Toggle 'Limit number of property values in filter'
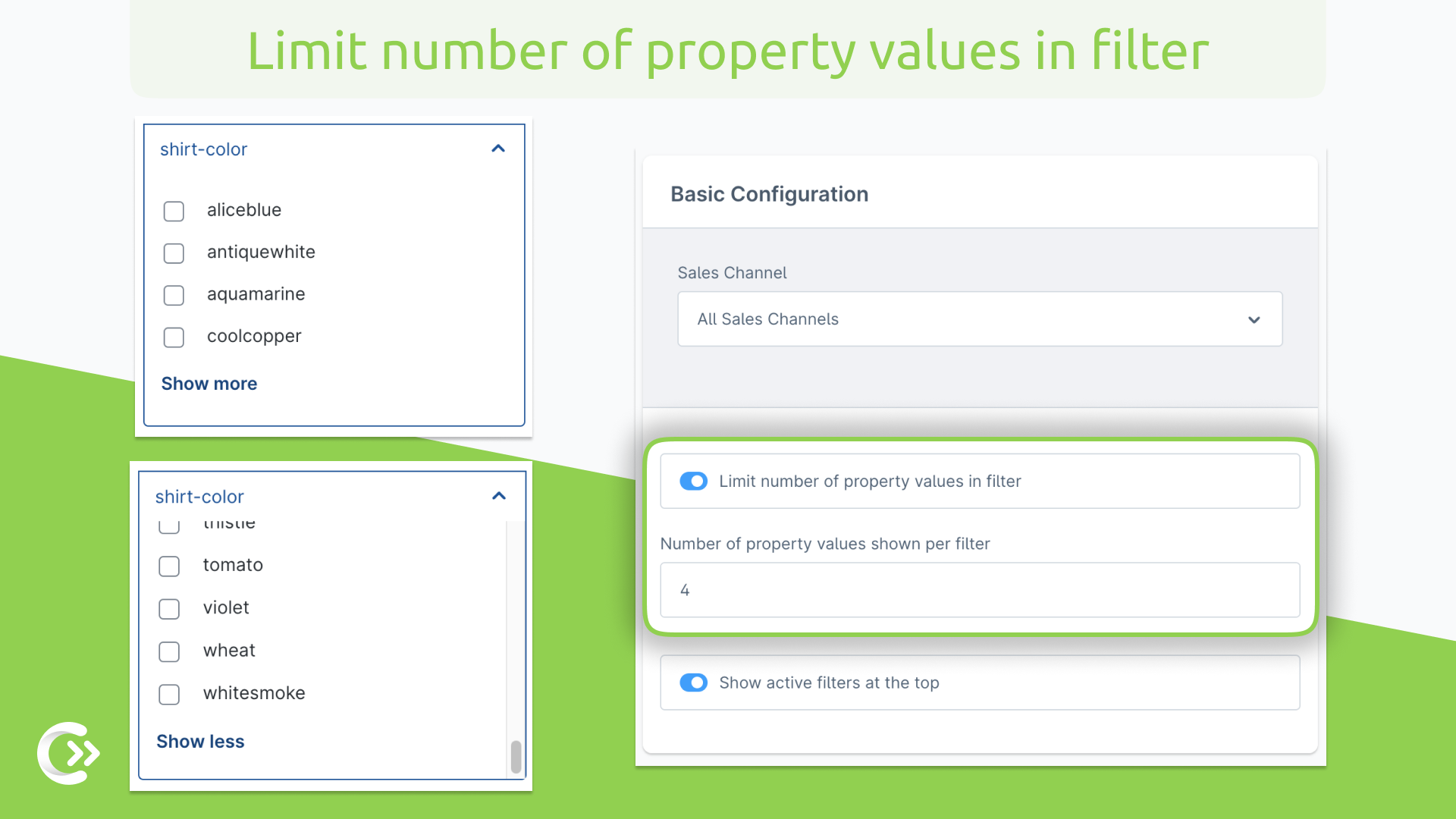1456x819 pixels. (x=694, y=481)
